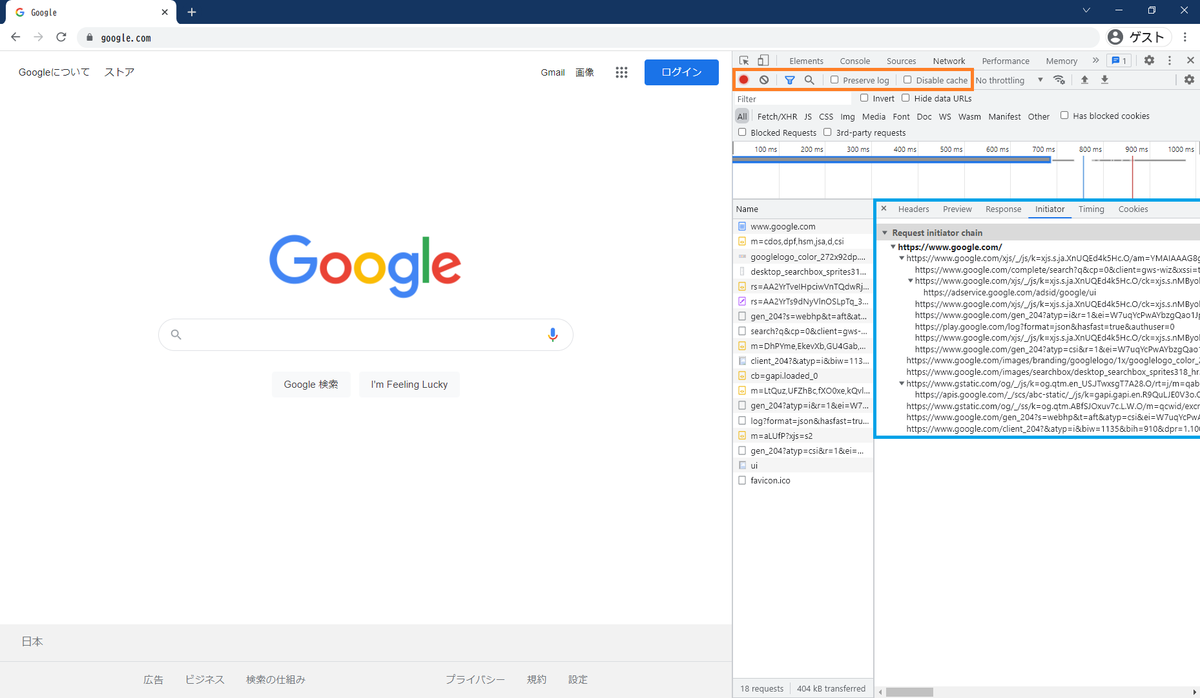The height and width of the screenshot is (698, 1200).
Task: Clear the network log
Action: coord(764,80)
